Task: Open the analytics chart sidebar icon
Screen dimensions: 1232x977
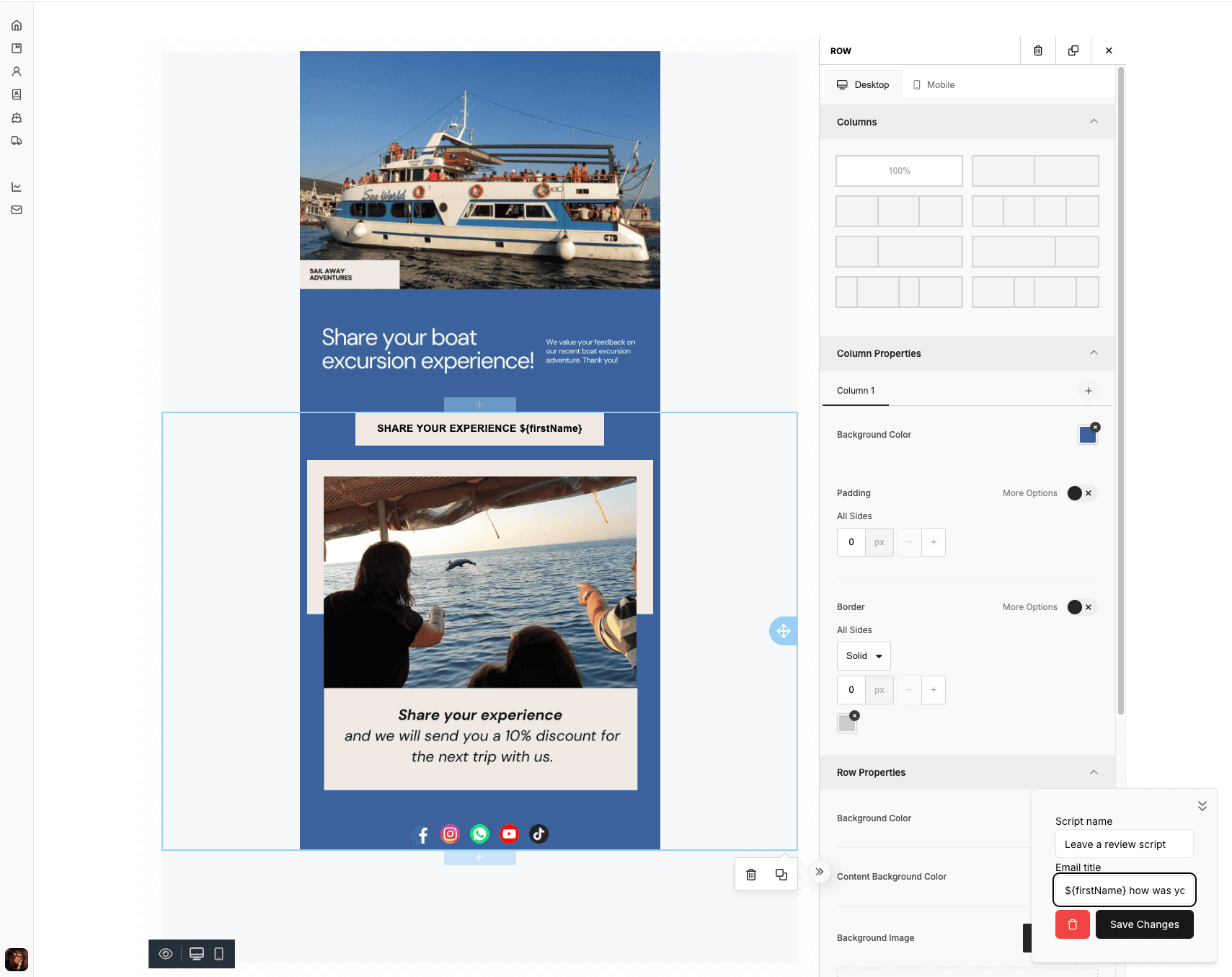Action: click(x=17, y=187)
